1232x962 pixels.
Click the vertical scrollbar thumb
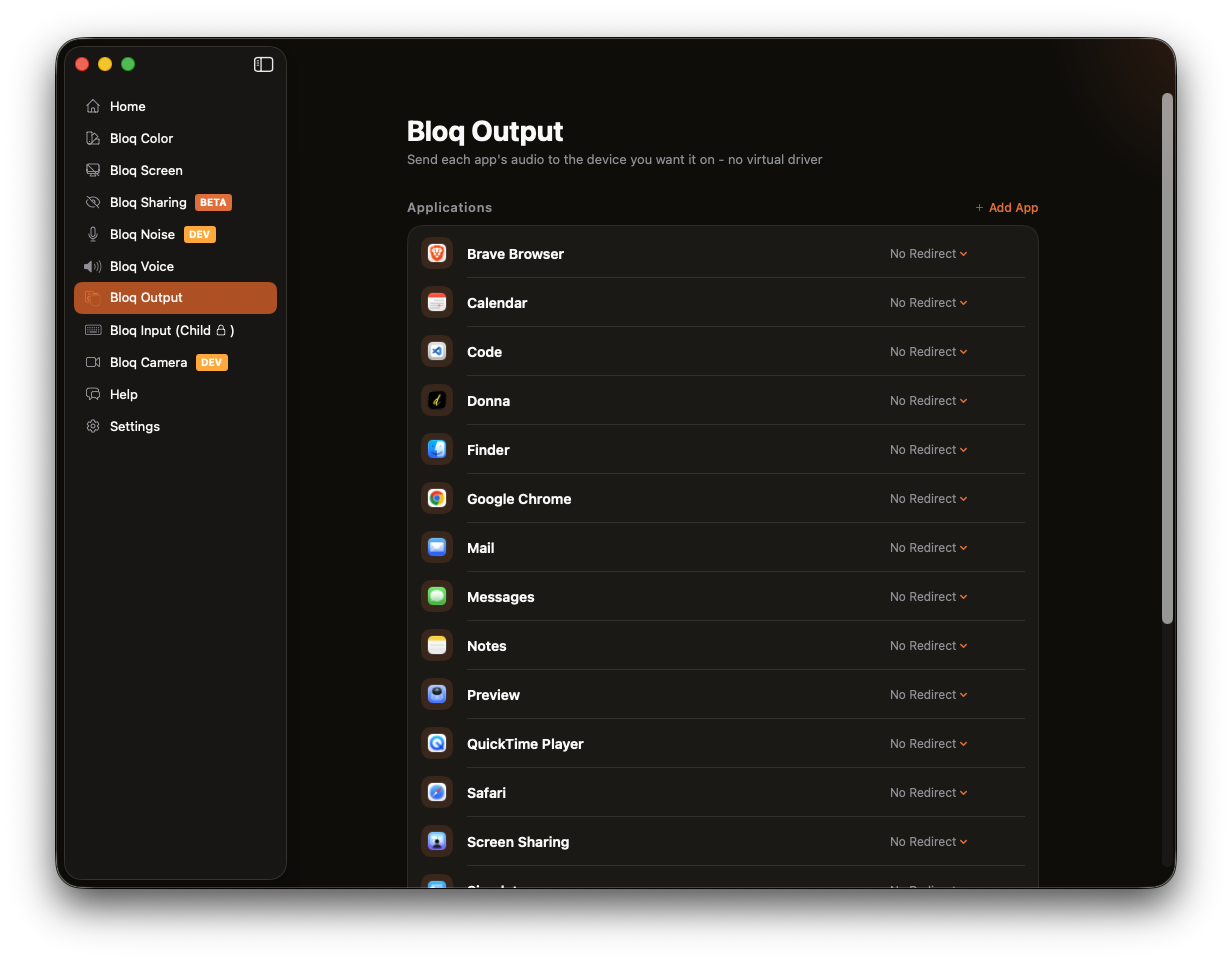[x=1167, y=358]
